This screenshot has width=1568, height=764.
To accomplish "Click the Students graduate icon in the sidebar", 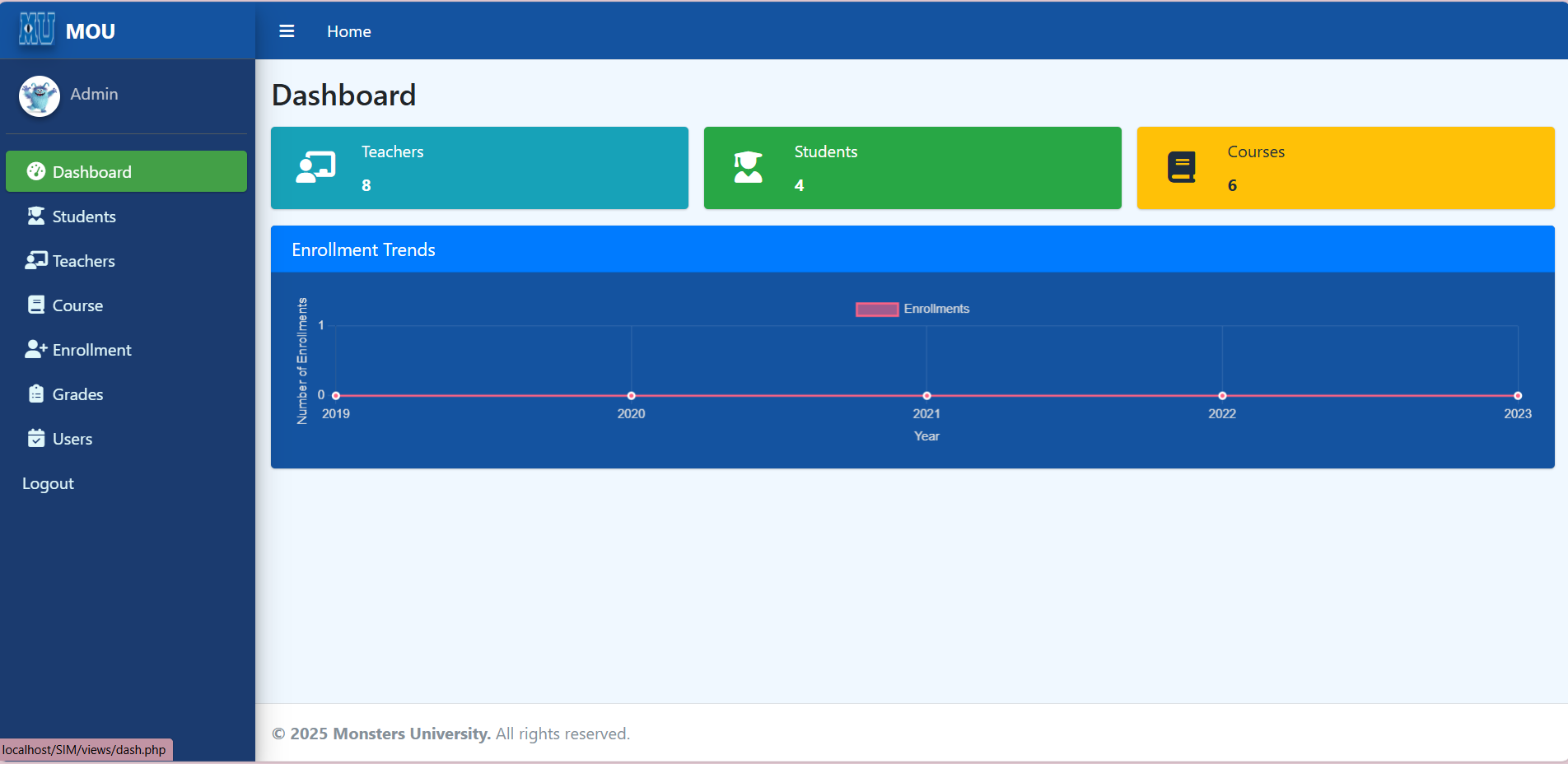I will click(x=36, y=216).
